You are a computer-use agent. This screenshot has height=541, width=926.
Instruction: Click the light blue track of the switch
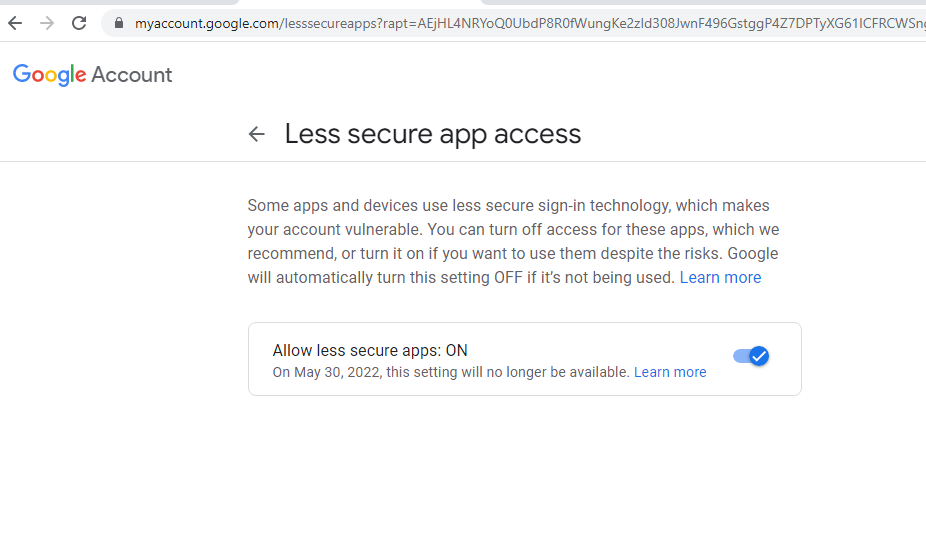coord(741,356)
